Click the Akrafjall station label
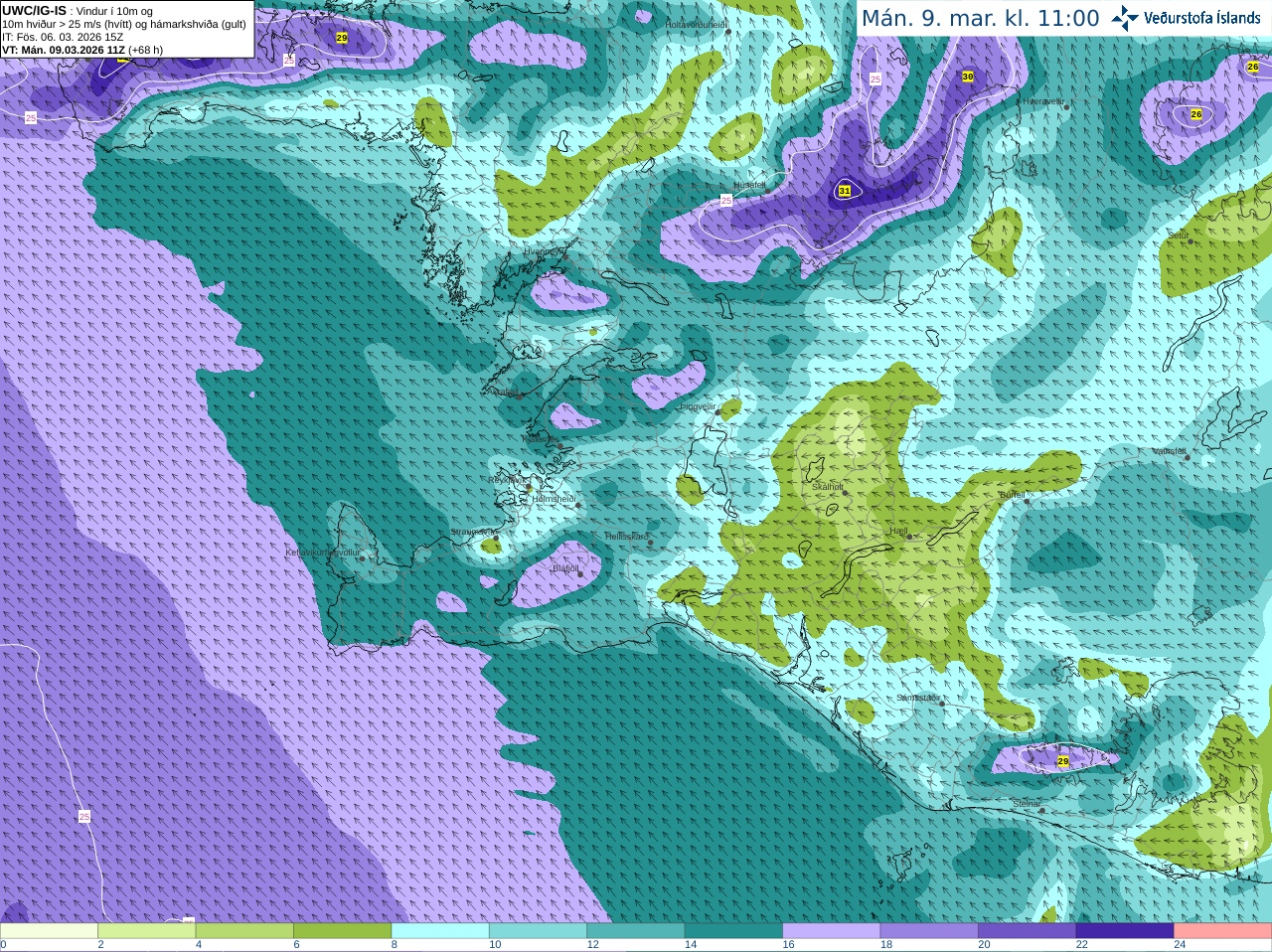The image size is (1272, 952). coord(503,393)
